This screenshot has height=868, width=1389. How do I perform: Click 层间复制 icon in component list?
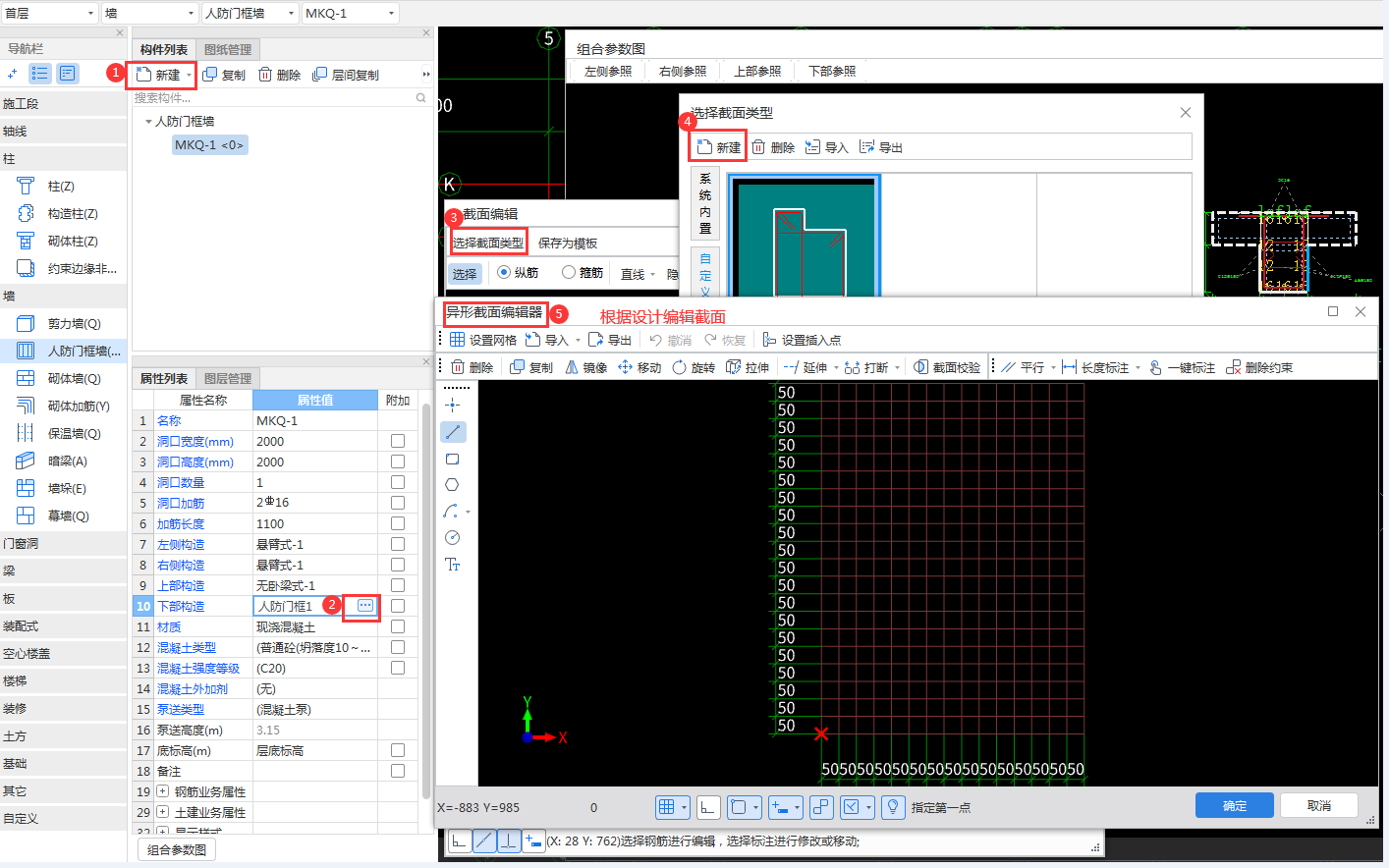(319, 75)
